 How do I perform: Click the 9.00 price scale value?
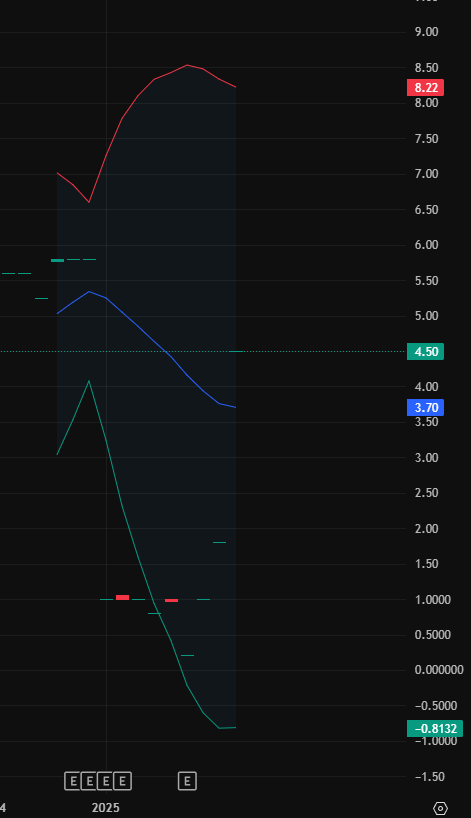click(x=426, y=32)
